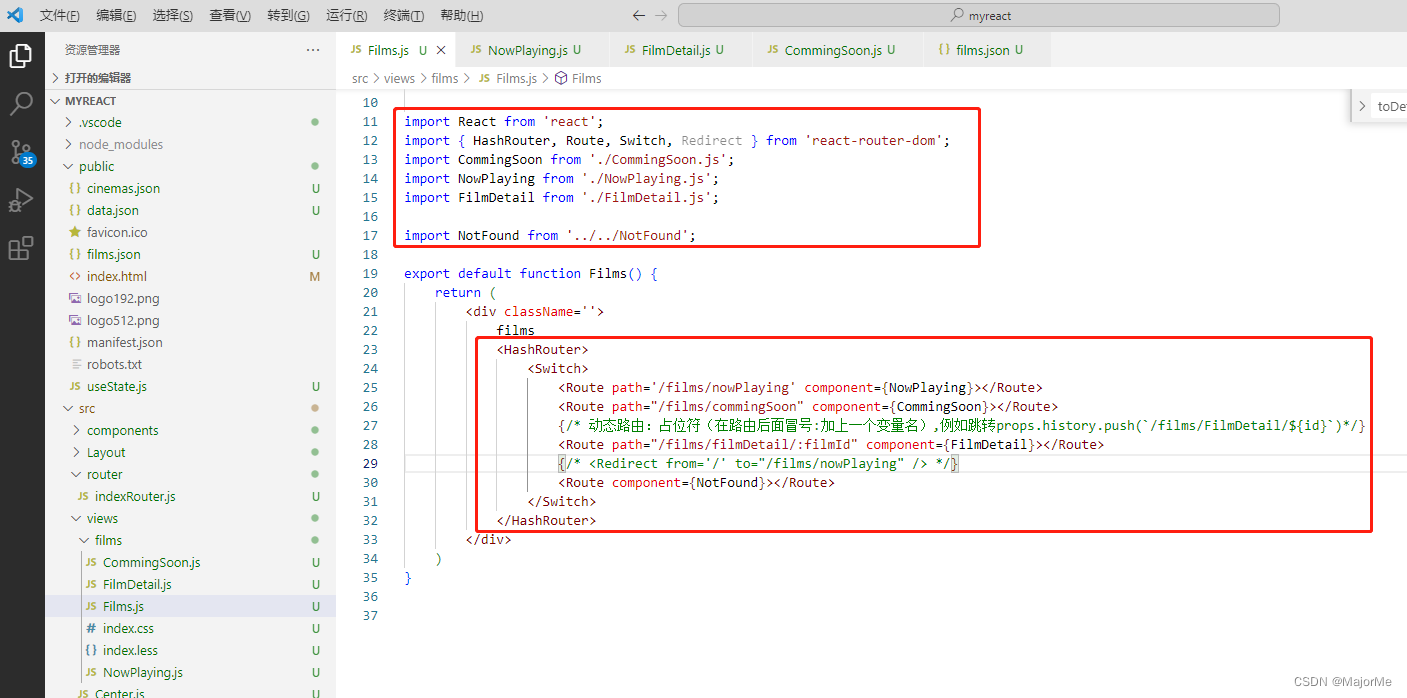This screenshot has height=698, width=1407.
Task: Open 查看(V) menu
Action: (x=231, y=16)
